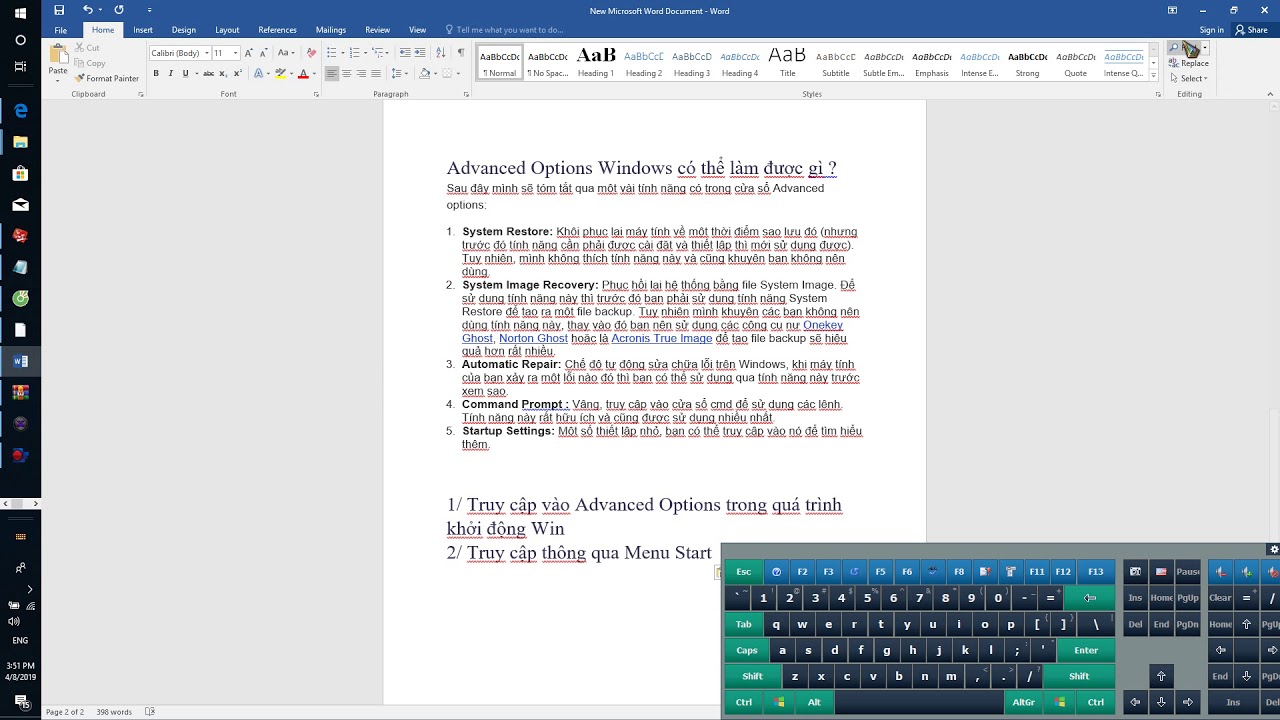Toggle bold formatting
The width and height of the screenshot is (1280, 720).
pyautogui.click(x=156, y=73)
